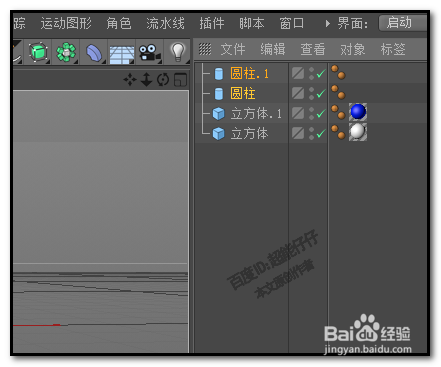Toggle layer box for 立方体.1
Screen dimensions: 441x367
(298, 113)
